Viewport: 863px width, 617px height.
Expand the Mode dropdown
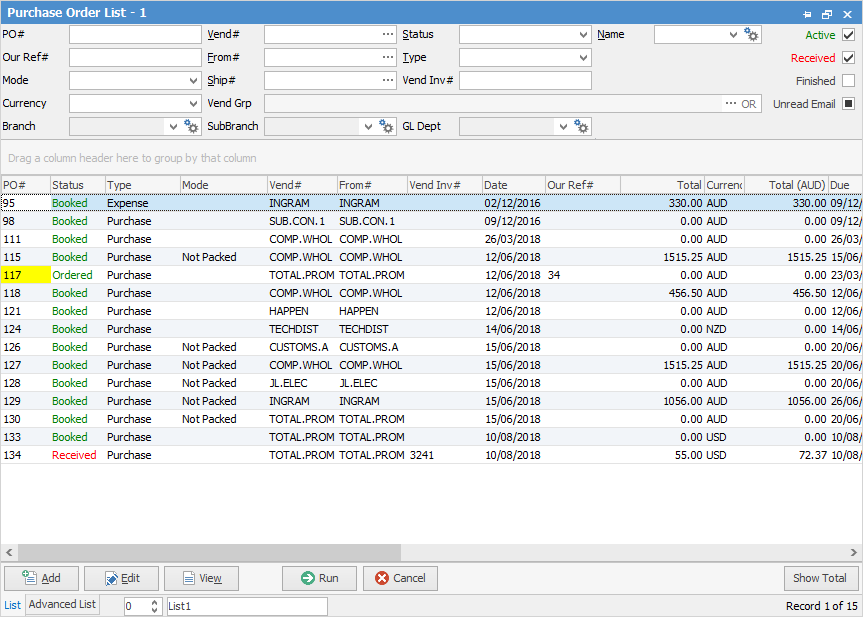click(x=193, y=81)
